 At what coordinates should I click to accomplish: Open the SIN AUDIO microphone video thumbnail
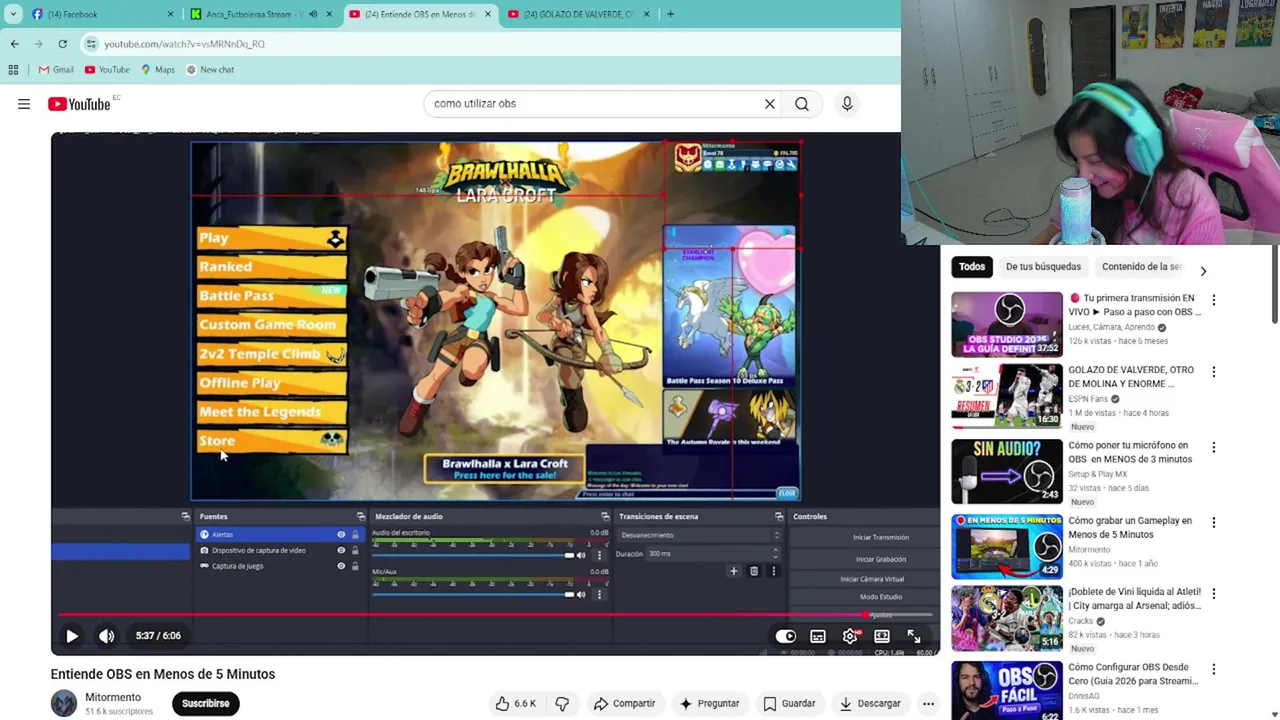coord(1007,470)
